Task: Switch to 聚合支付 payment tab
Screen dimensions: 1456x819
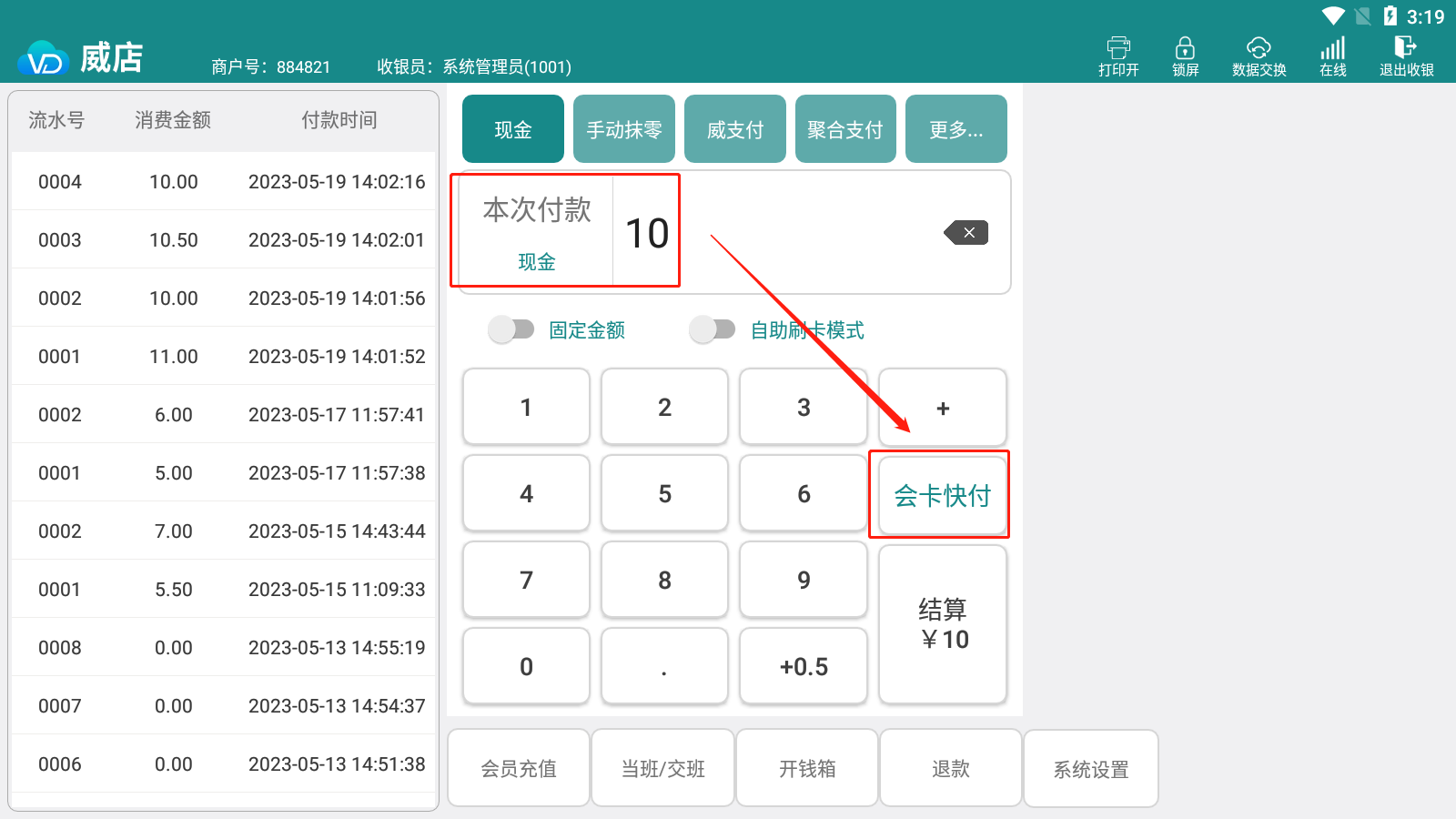Action: 845,129
